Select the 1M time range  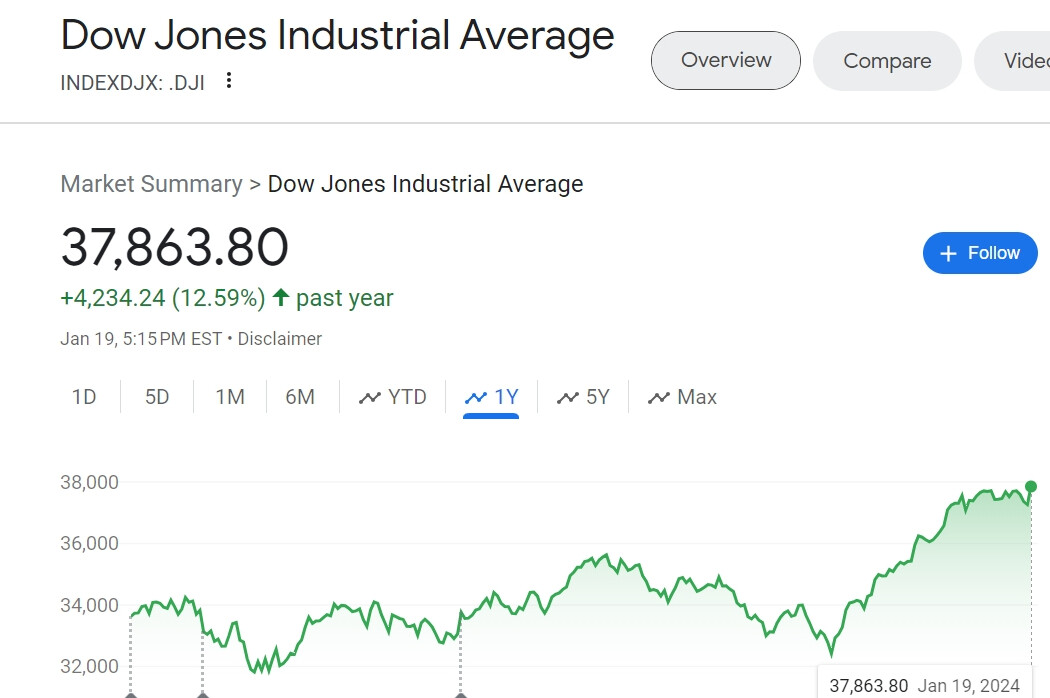pos(230,397)
